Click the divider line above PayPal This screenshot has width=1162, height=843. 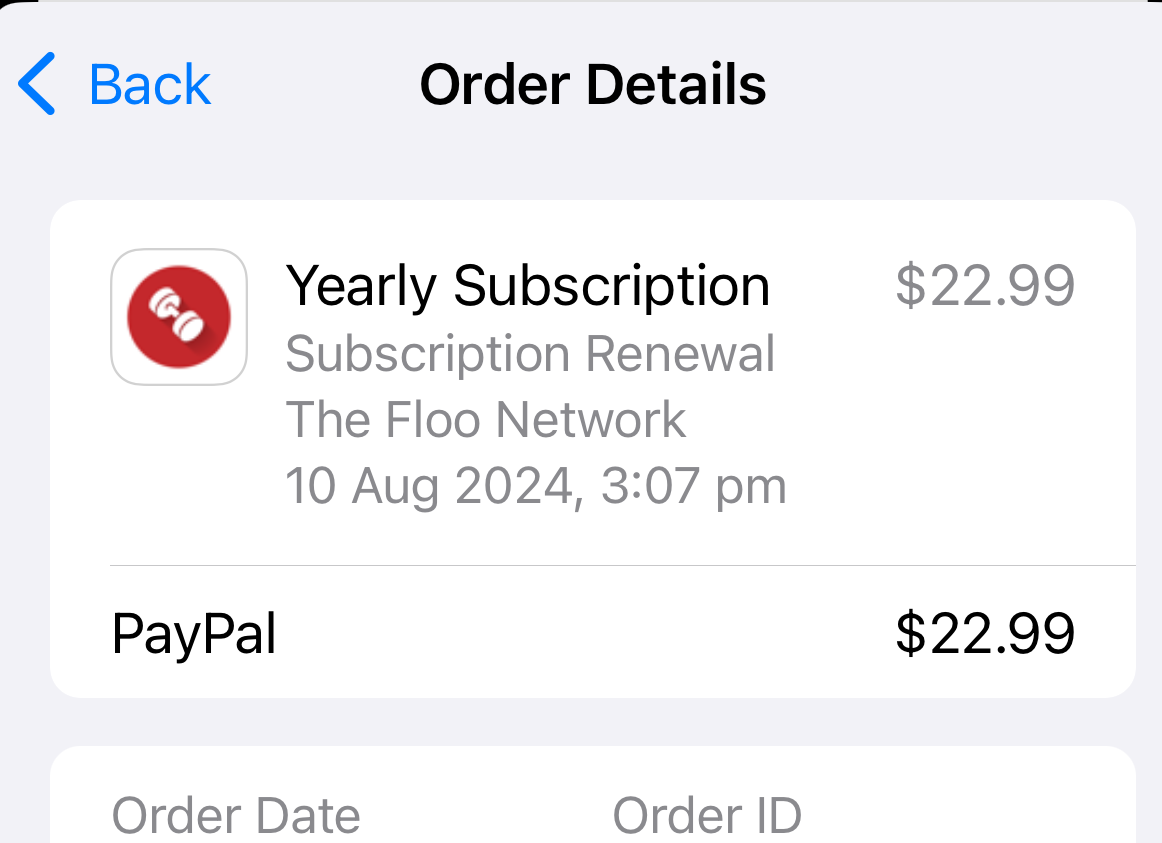click(620, 566)
